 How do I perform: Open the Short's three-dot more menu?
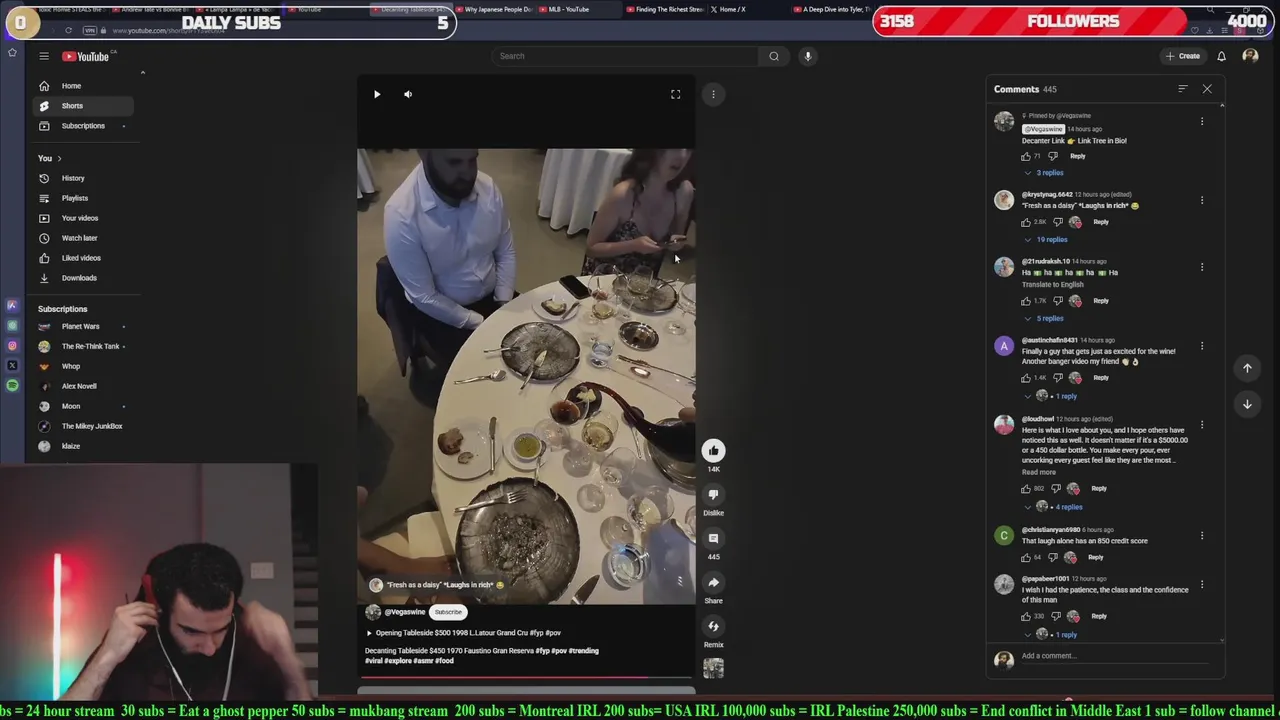(713, 94)
